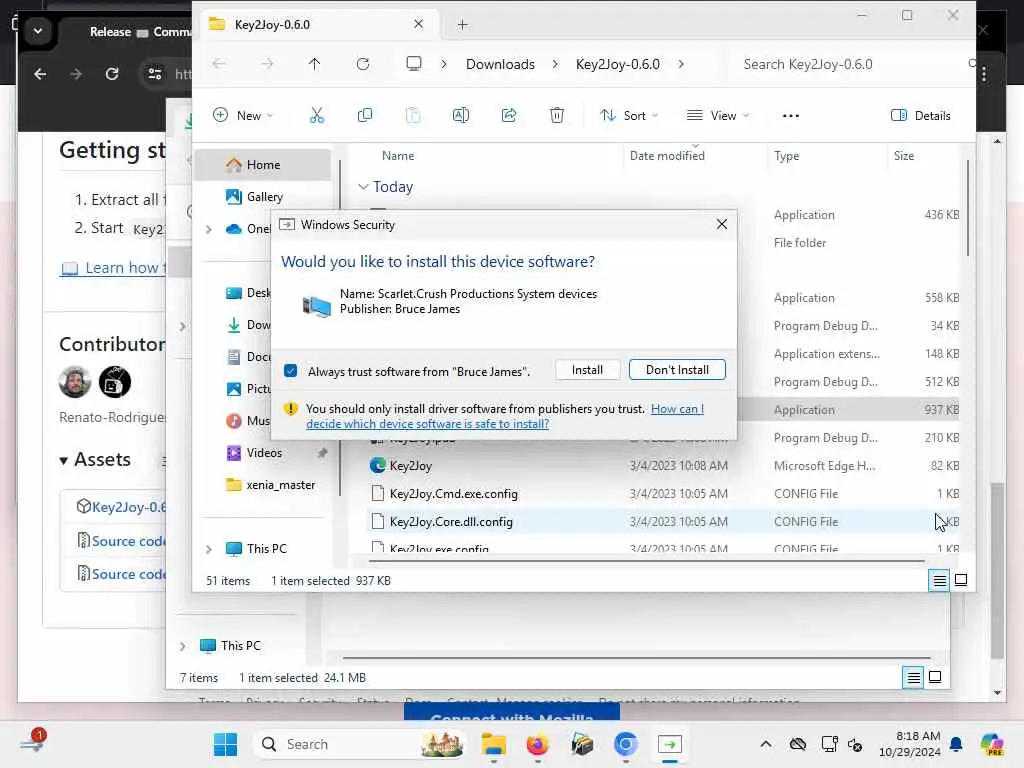Open the See more three-dots menu in toolbar
Viewport: 1024px width, 768px height.
(x=790, y=116)
